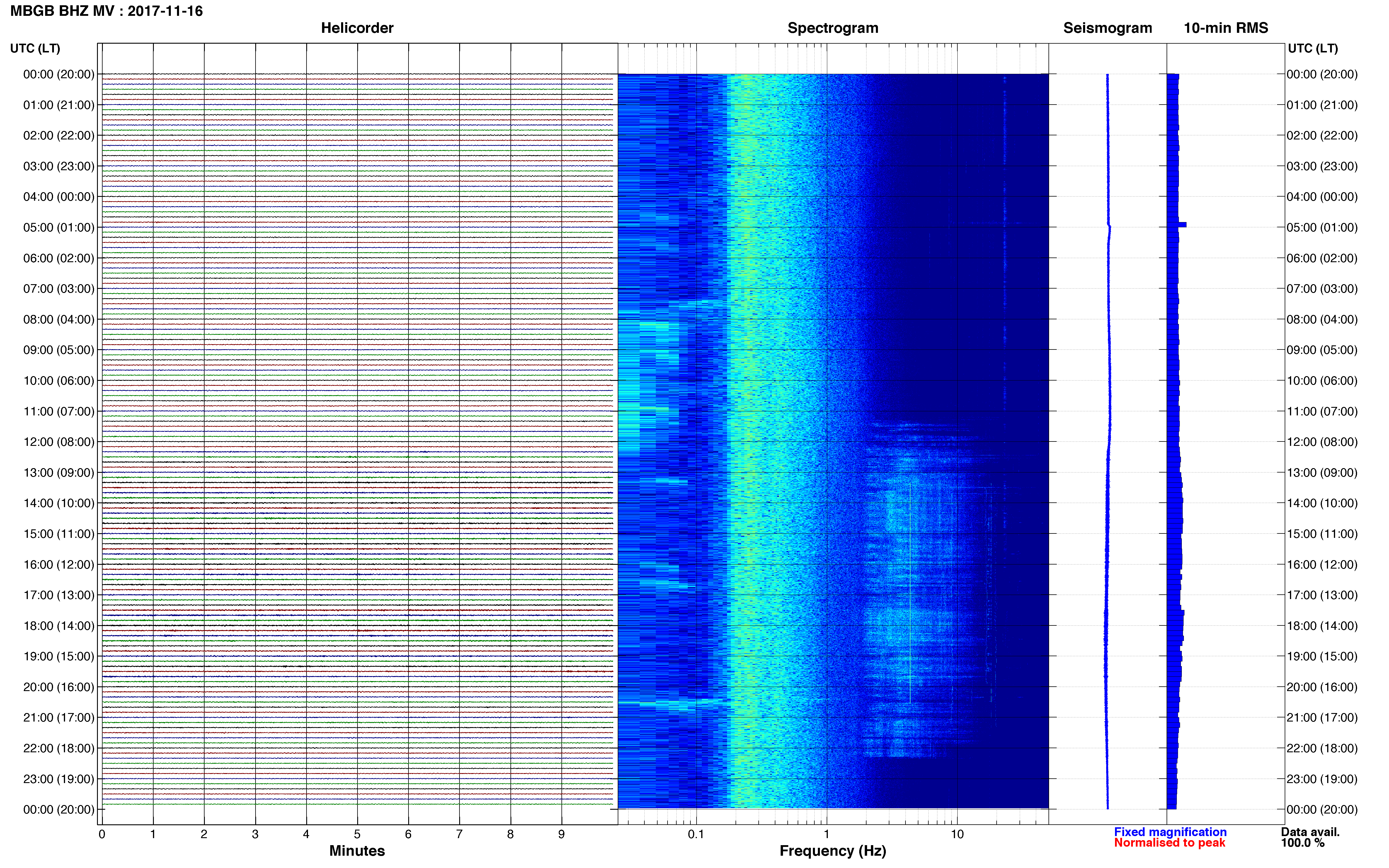The image size is (1389, 868).
Task: Click 04:00 (00:00) label beside the Helicorder
Action: click(59, 197)
